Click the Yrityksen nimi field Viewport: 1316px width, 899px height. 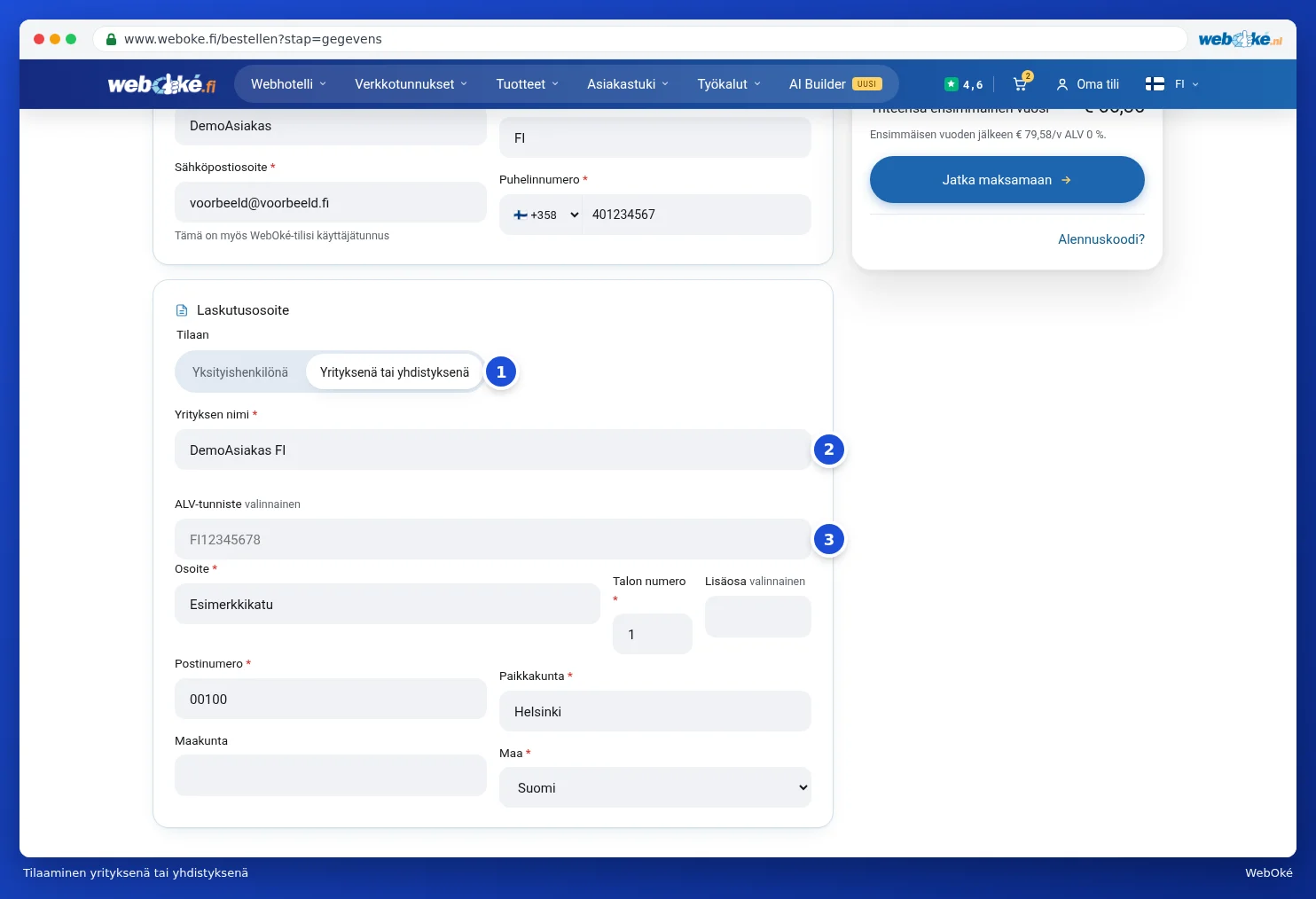coord(493,450)
